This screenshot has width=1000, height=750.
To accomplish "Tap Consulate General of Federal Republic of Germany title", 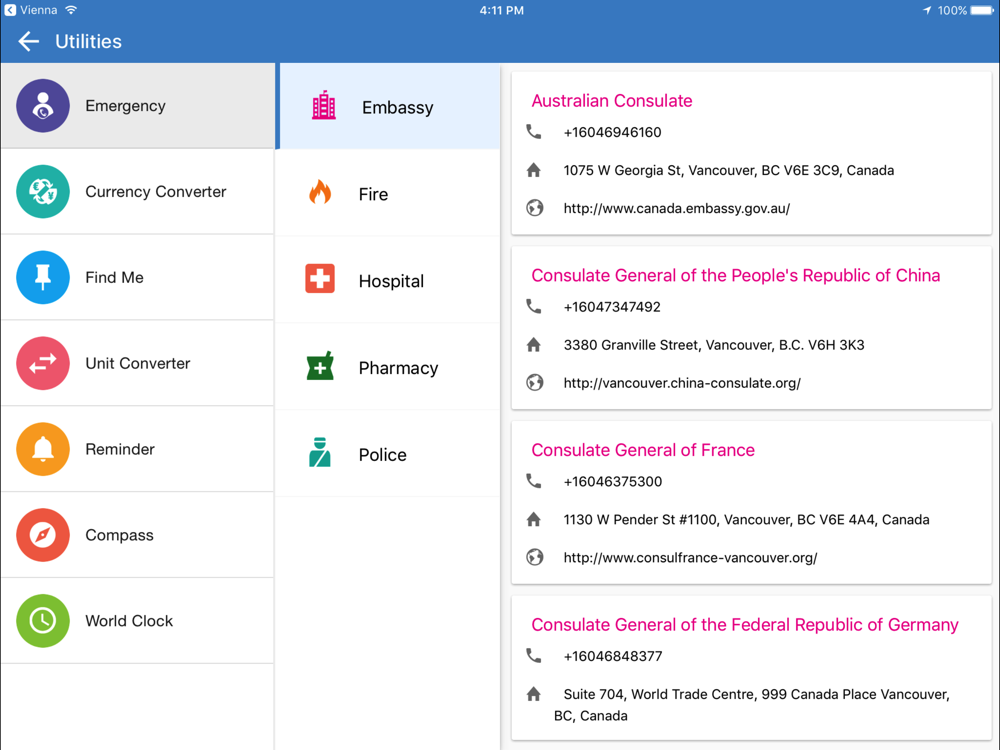I will (x=745, y=625).
